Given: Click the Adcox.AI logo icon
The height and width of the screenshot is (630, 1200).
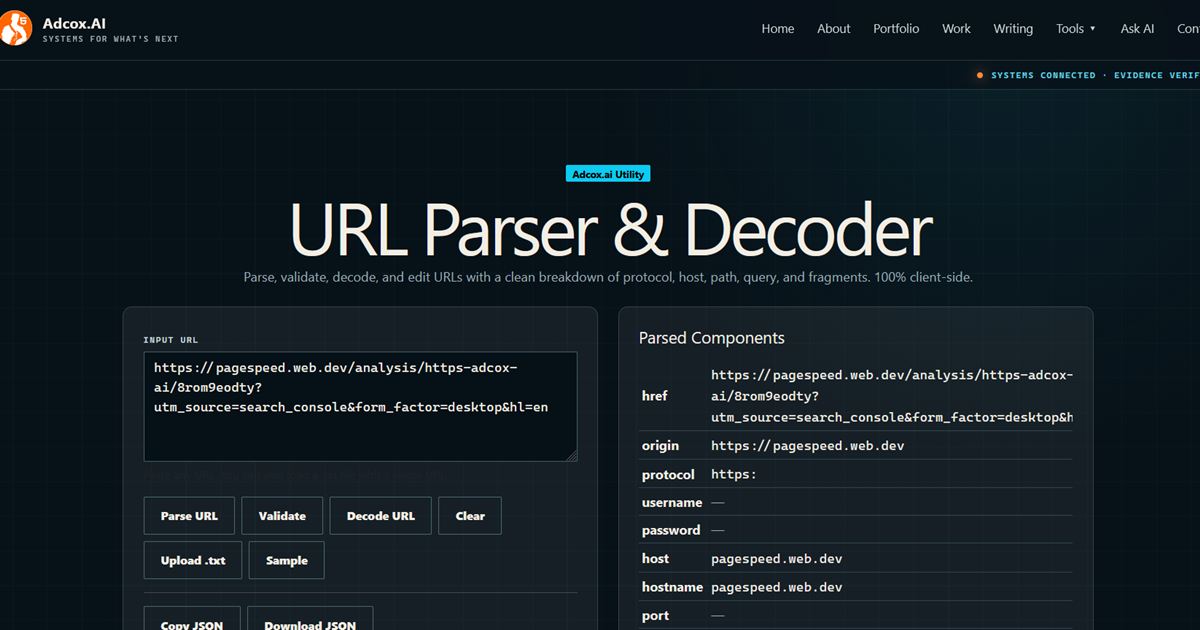Looking at the screenshot, I should coord(17,28).
